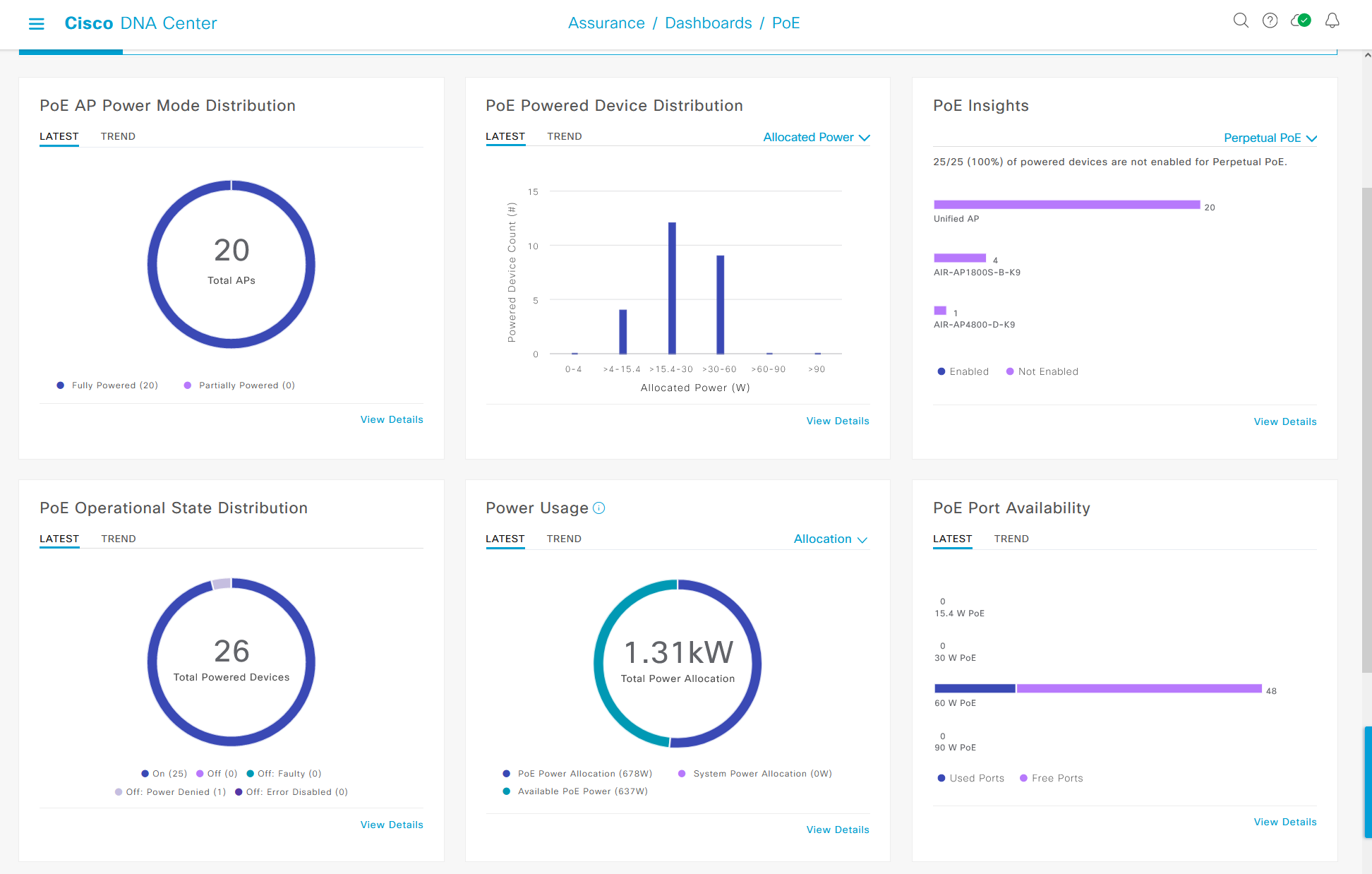
Task: Open View Details for PoE Insights
Action: tap(1284, 421)
